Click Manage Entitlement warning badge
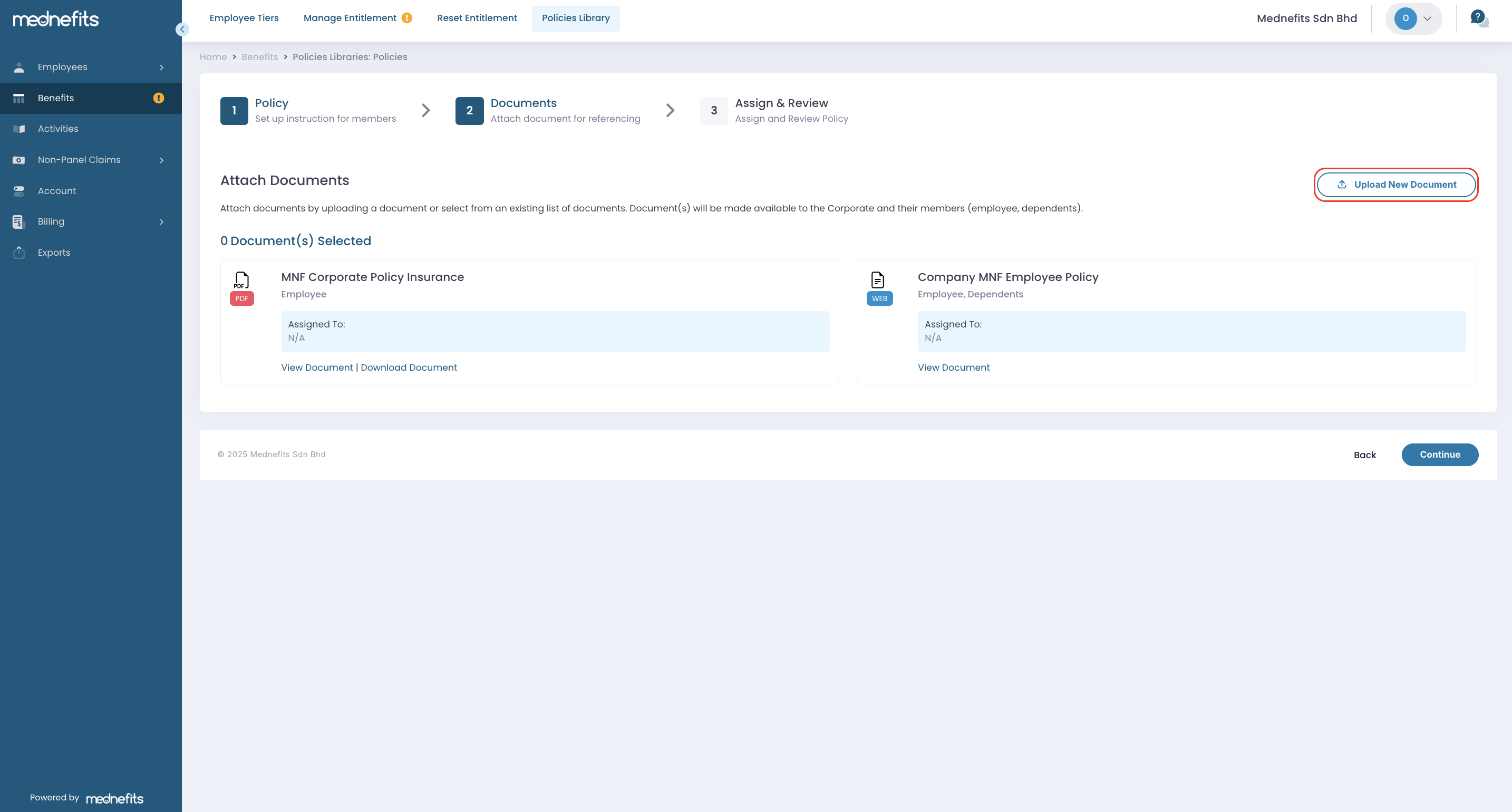The height and width of the screenshot is (812, 1512). click(407, 18)
